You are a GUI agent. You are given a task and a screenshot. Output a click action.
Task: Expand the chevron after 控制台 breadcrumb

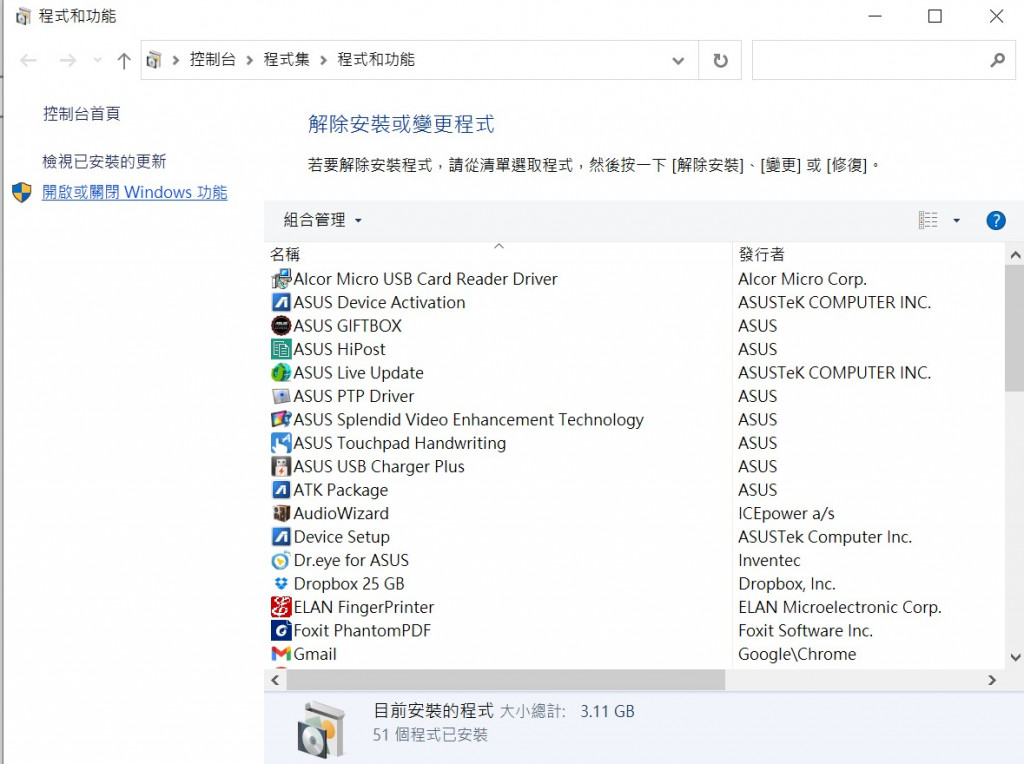click(x=249, y=61)
